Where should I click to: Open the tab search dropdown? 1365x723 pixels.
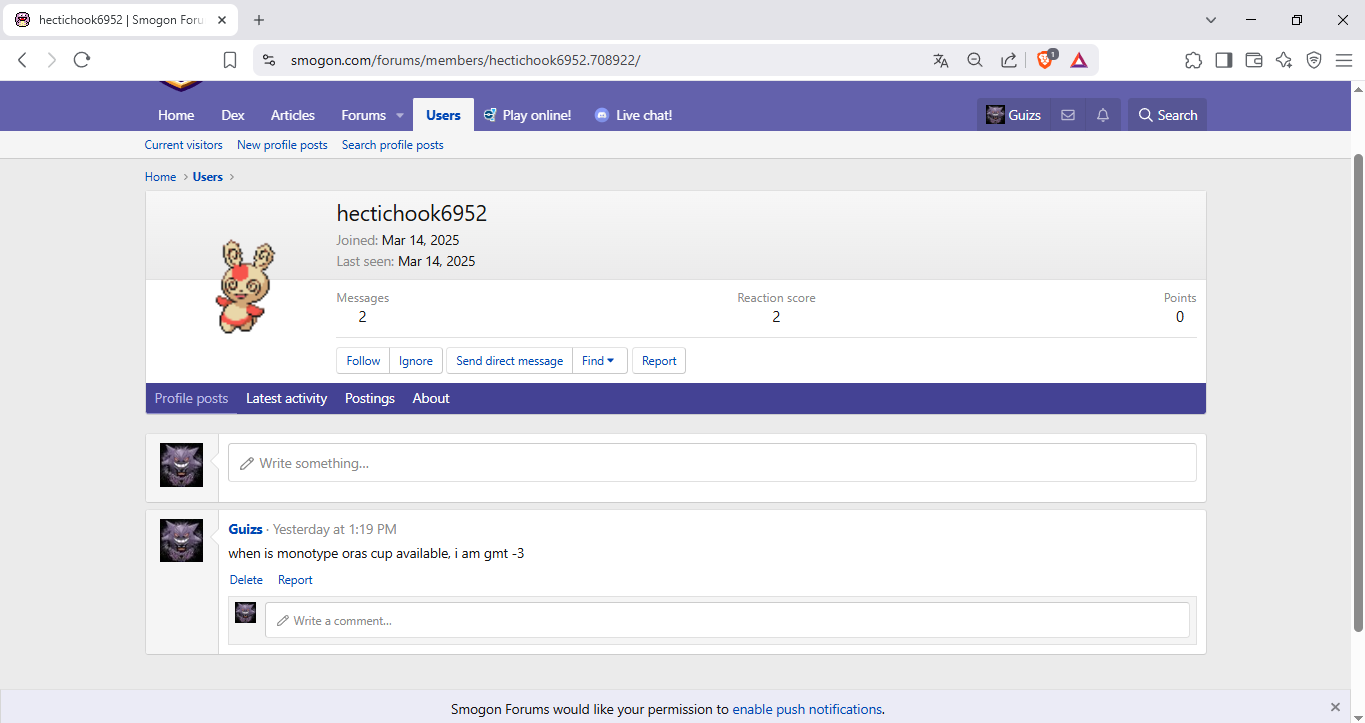(x=1211, y=20)
